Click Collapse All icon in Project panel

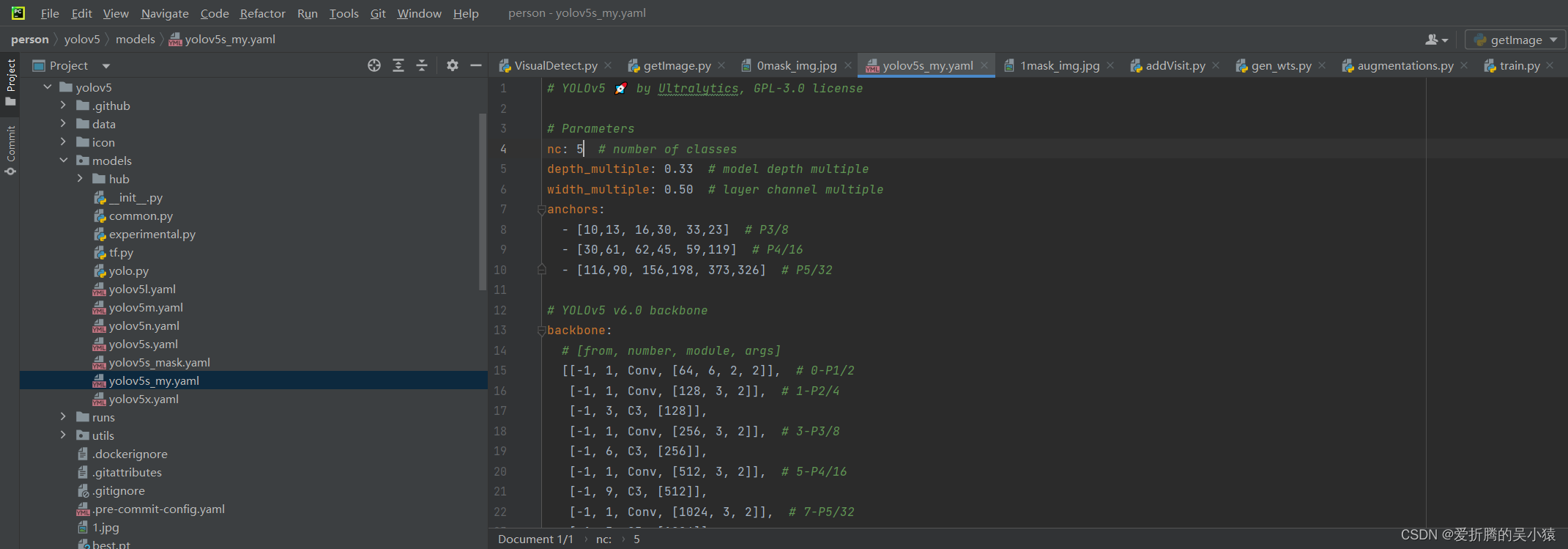tap(422, 65)
